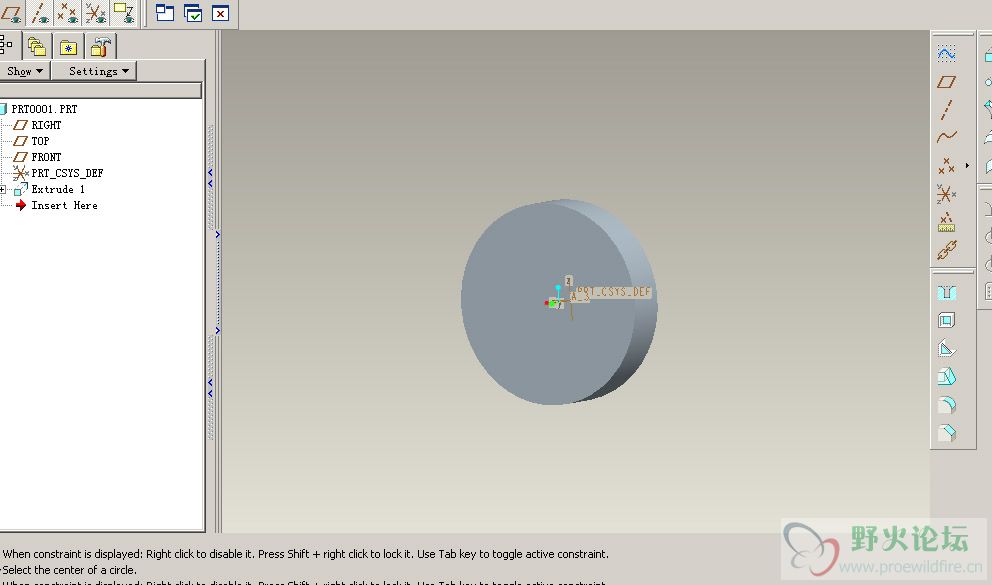Click the Close window toolbar icon with red X
Image resolution: width=992 pixels, height=585 pixels.
point(220,13)
